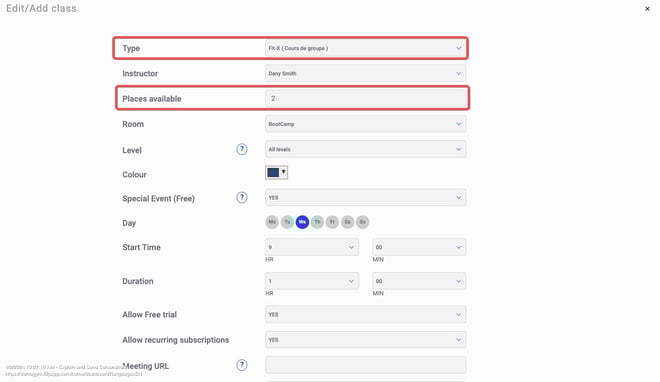Open the Start Time hour dropdown
The height and width of the screenshot is (382, 660).
[312, 247]
